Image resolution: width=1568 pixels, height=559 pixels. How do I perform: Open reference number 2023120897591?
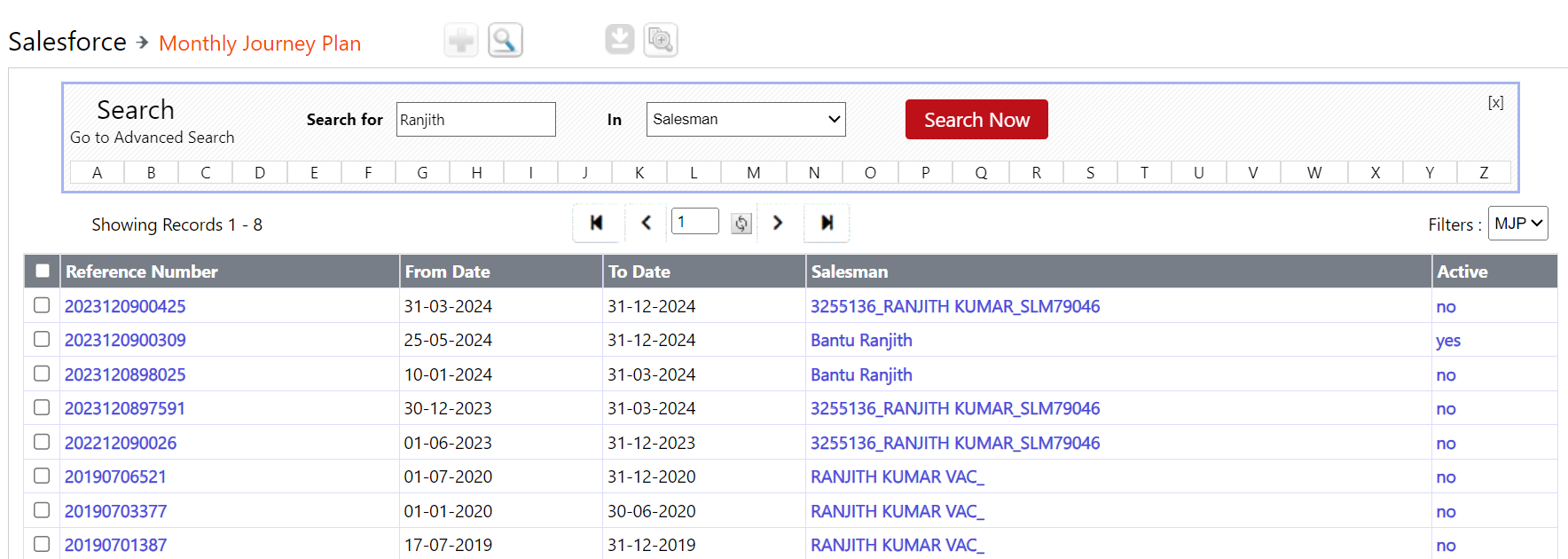[x=125, y=408]
